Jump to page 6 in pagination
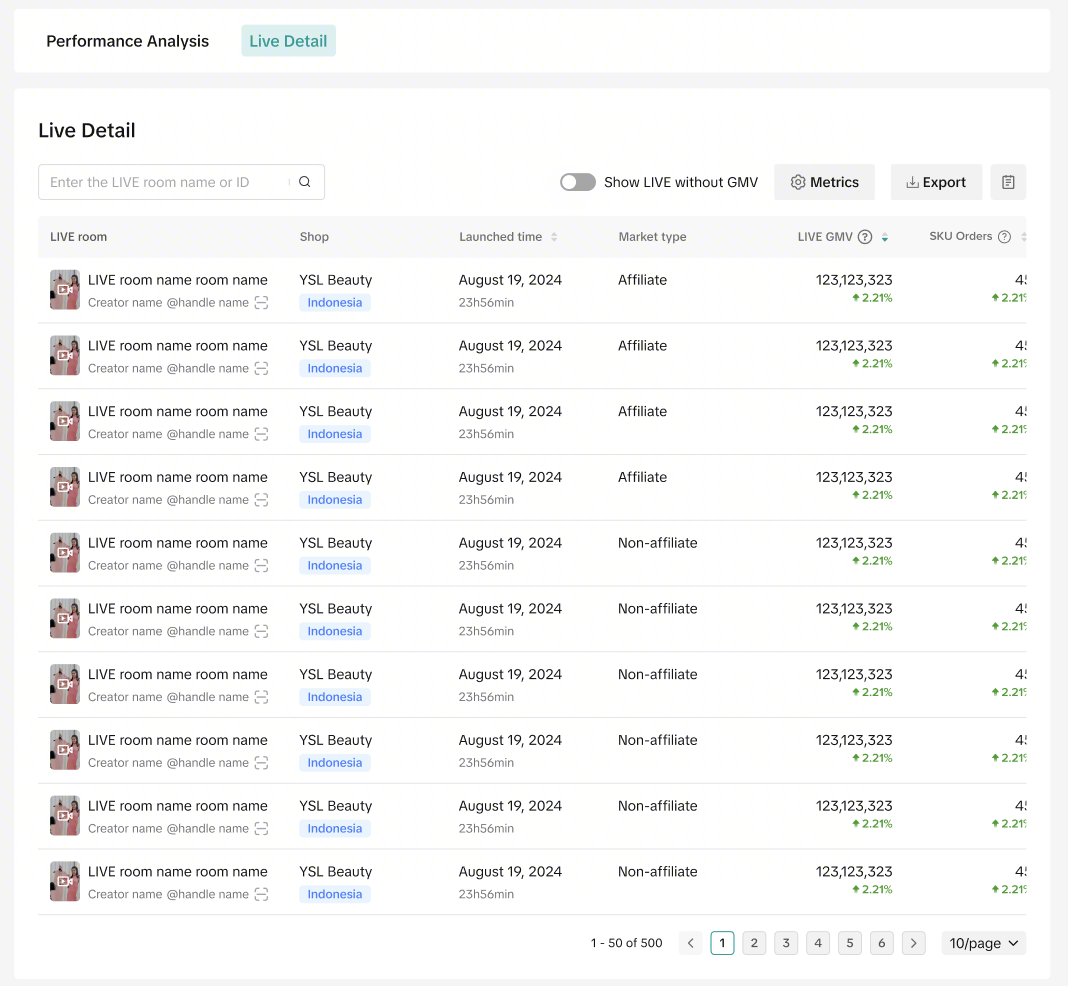This screenshot has height=986, width=1068. (881, 943)
